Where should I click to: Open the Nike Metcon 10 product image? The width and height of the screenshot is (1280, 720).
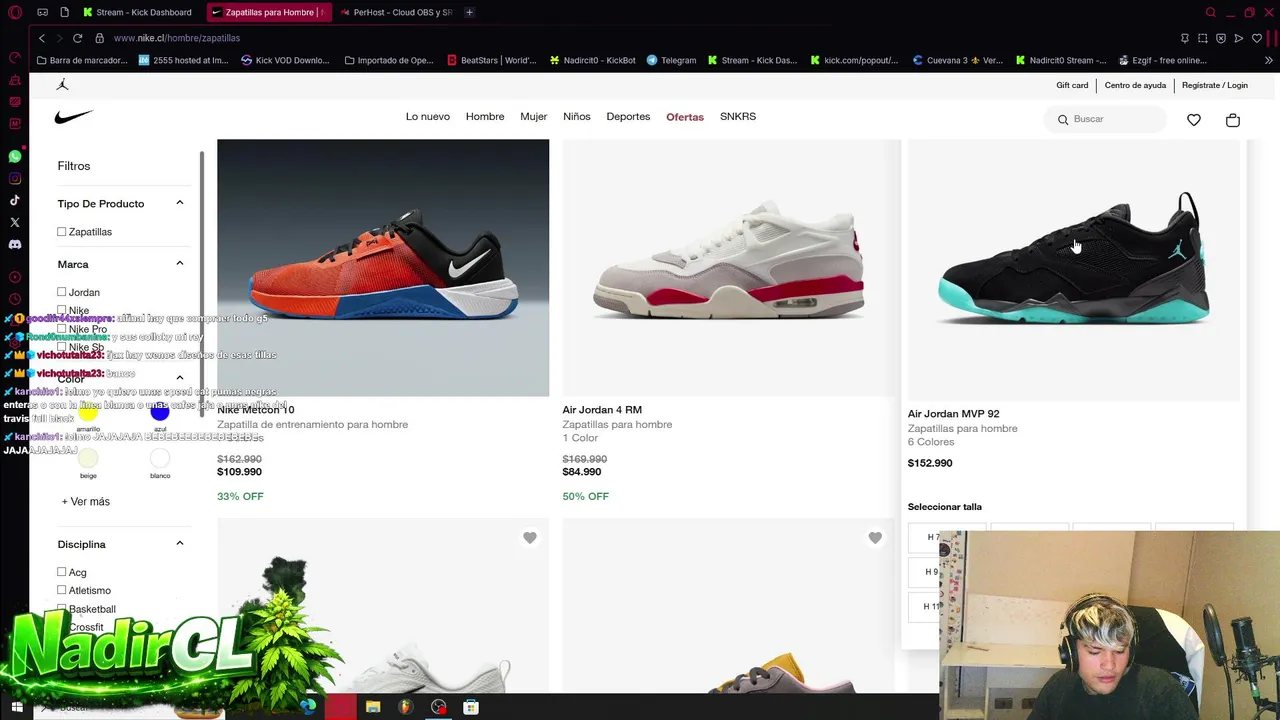click(x=383, y=268)
